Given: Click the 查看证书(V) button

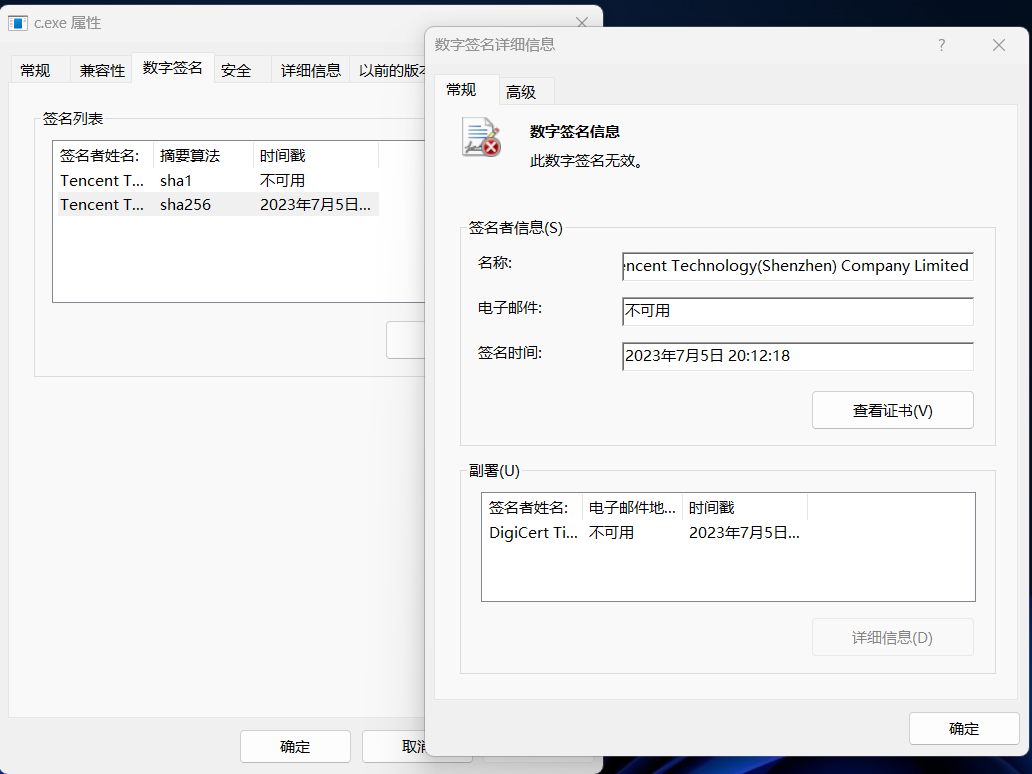Looking at the screenshot, I should click(x=892, y=410).
